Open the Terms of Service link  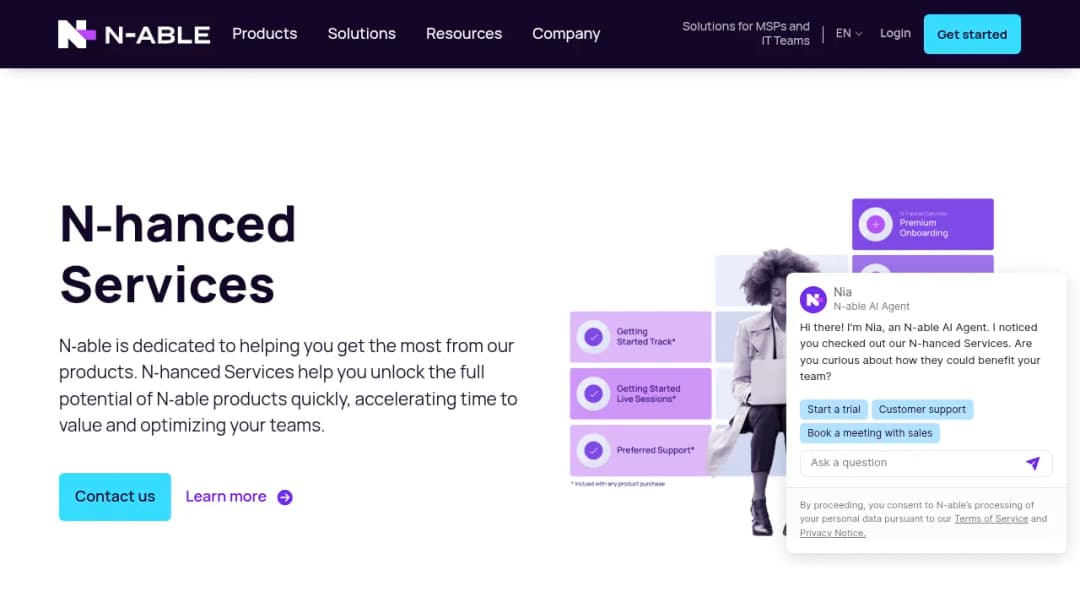990,519
